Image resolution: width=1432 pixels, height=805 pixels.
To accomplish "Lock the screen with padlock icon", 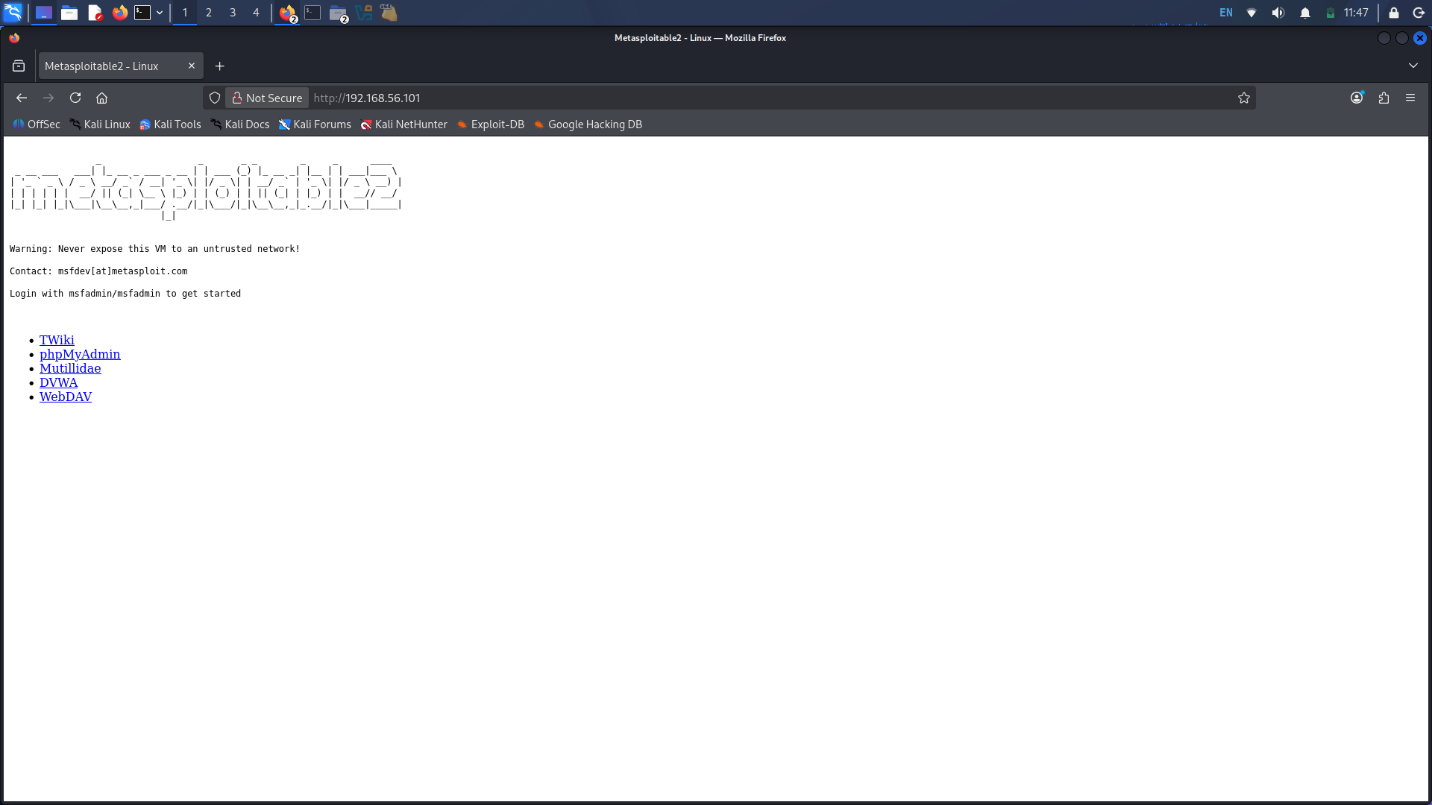I will pos(1394,13).
